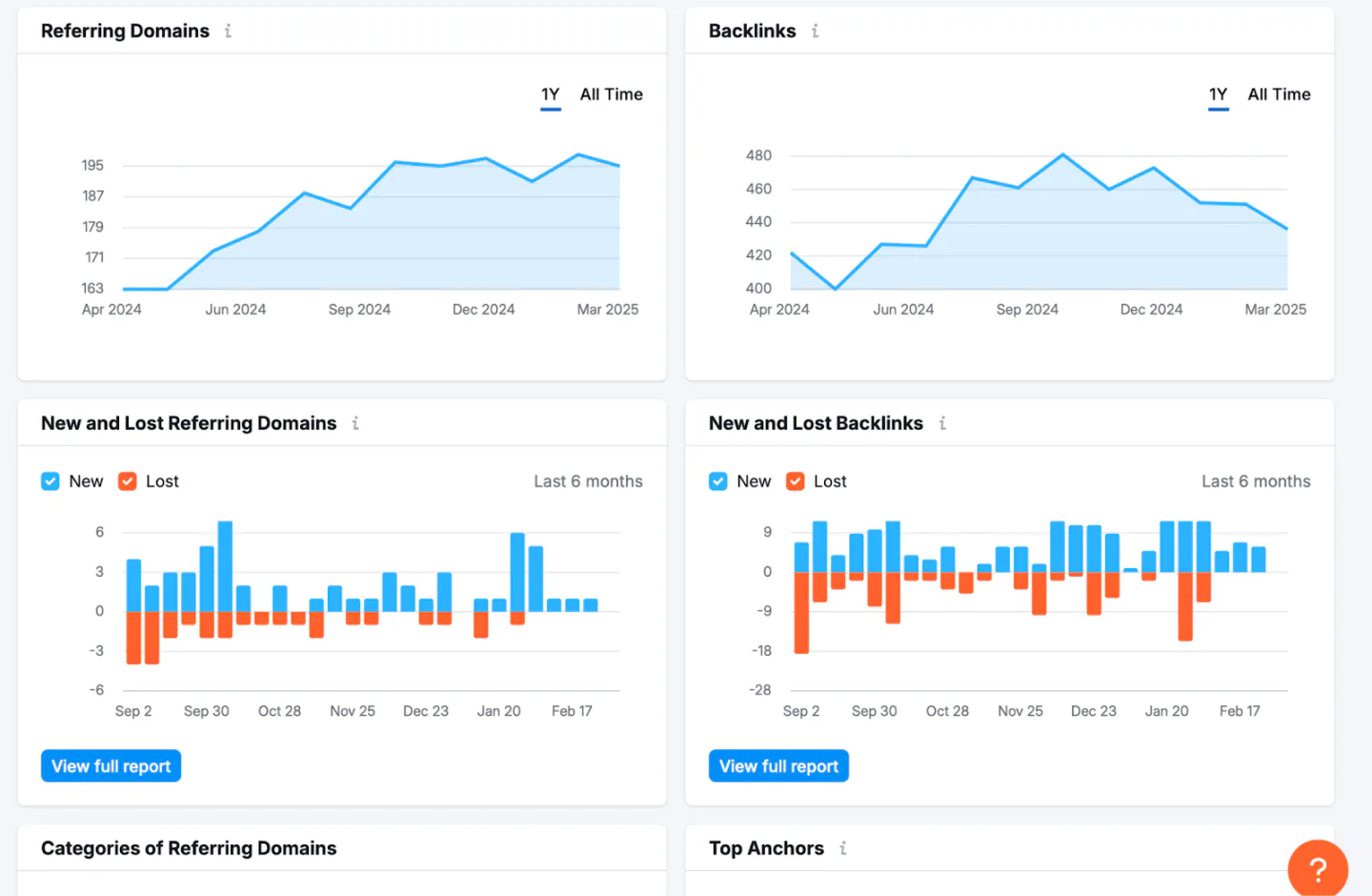Toggle Lost checkbox in Backlinks chart
Image resolution: width=1372 pixels, height=896 pixels.
[x=796, y=481]
